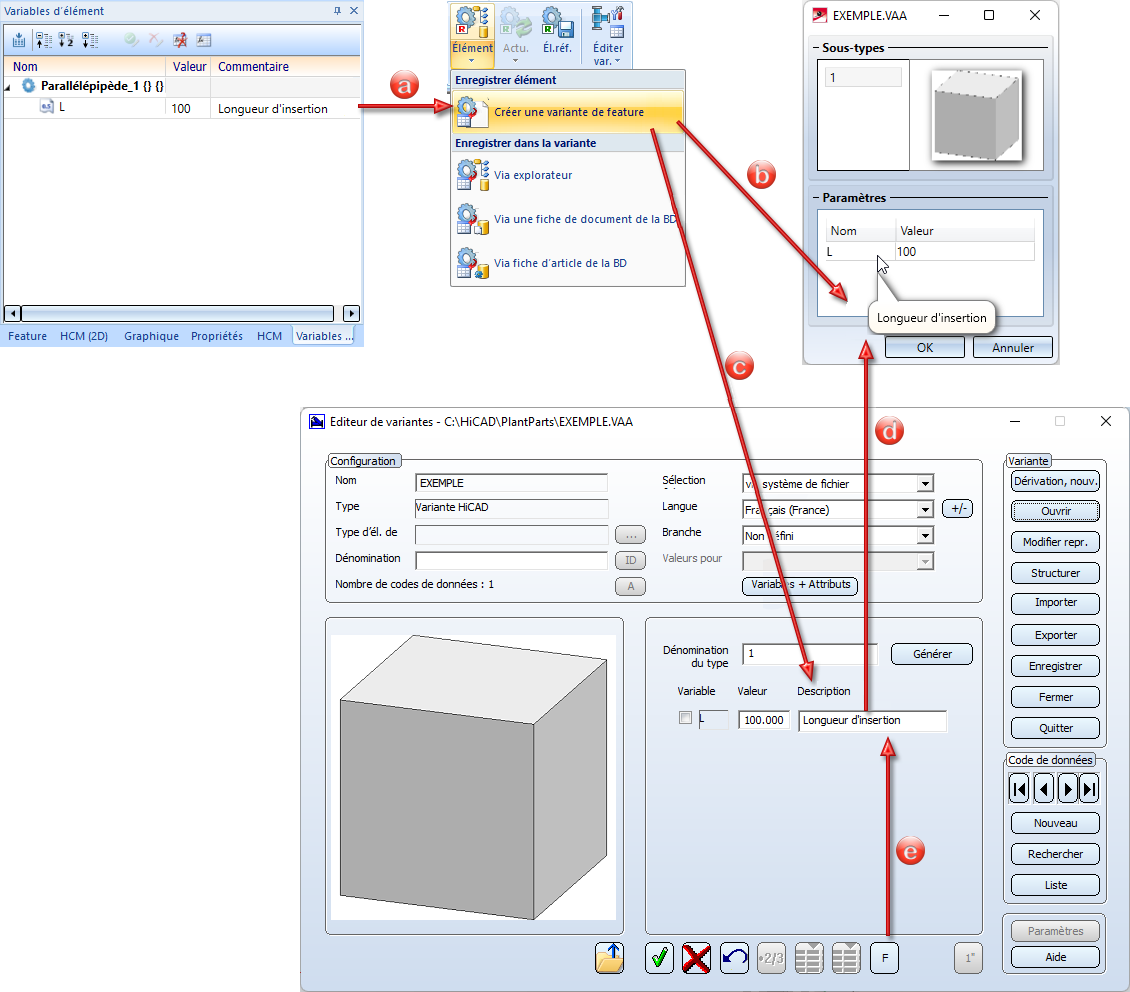Toggle the checkbox next to variable L
The height and width of the screenshot is (992, 1130).
(x=685, y=718)
